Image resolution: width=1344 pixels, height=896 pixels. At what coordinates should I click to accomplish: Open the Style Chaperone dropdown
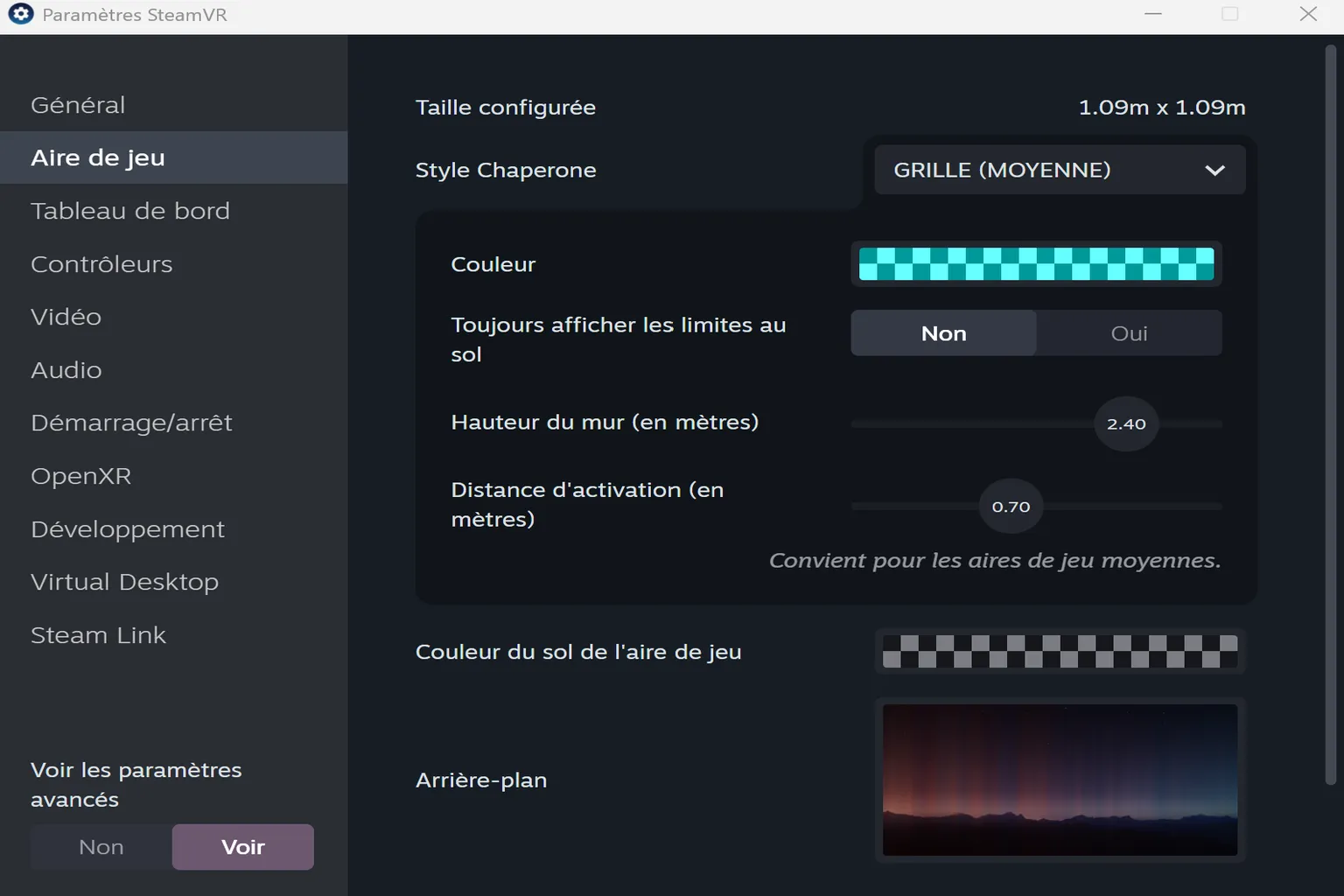[1060, 170]
